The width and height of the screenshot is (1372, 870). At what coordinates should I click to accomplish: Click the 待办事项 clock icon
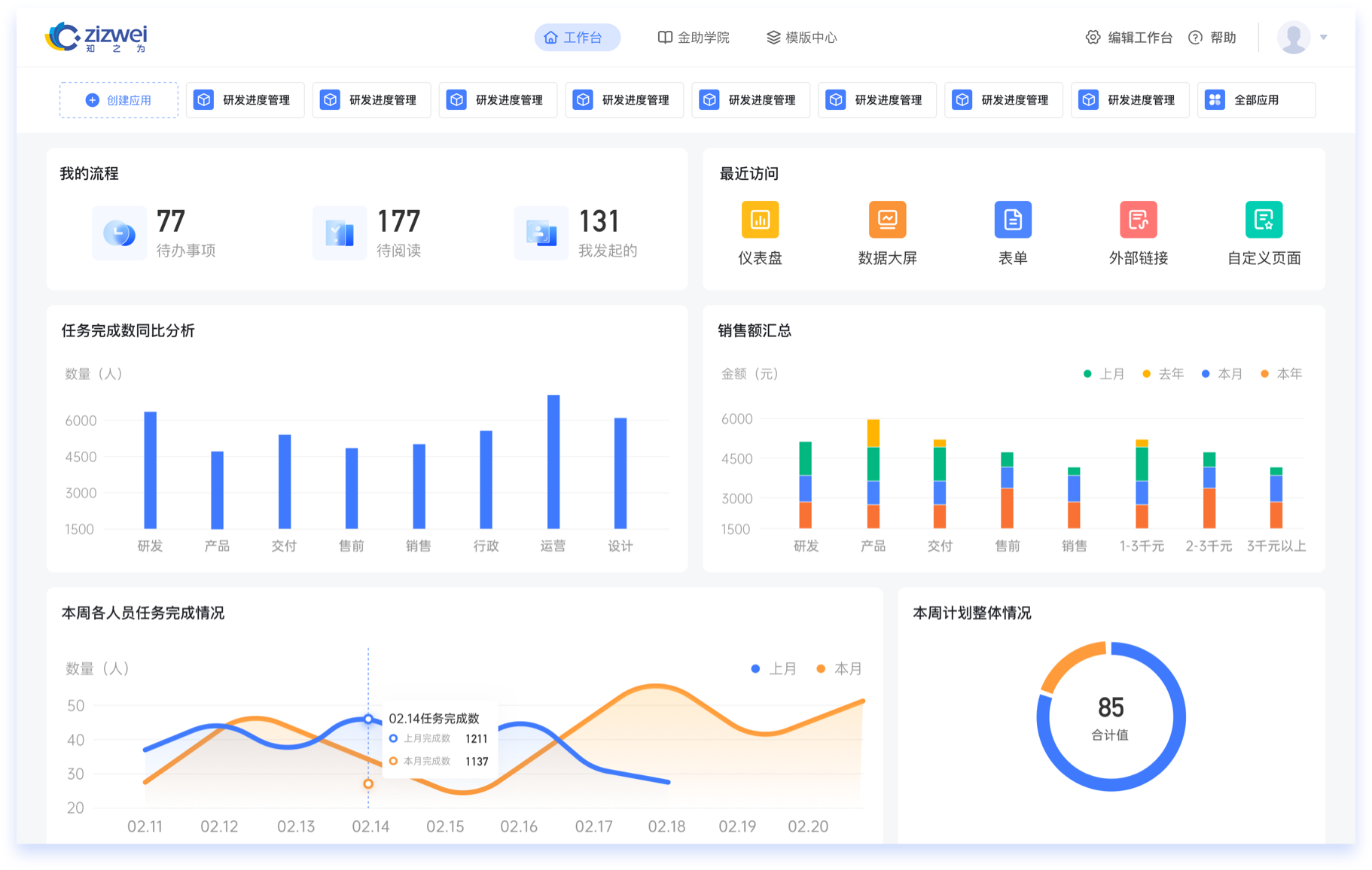(x=119, y=233)
